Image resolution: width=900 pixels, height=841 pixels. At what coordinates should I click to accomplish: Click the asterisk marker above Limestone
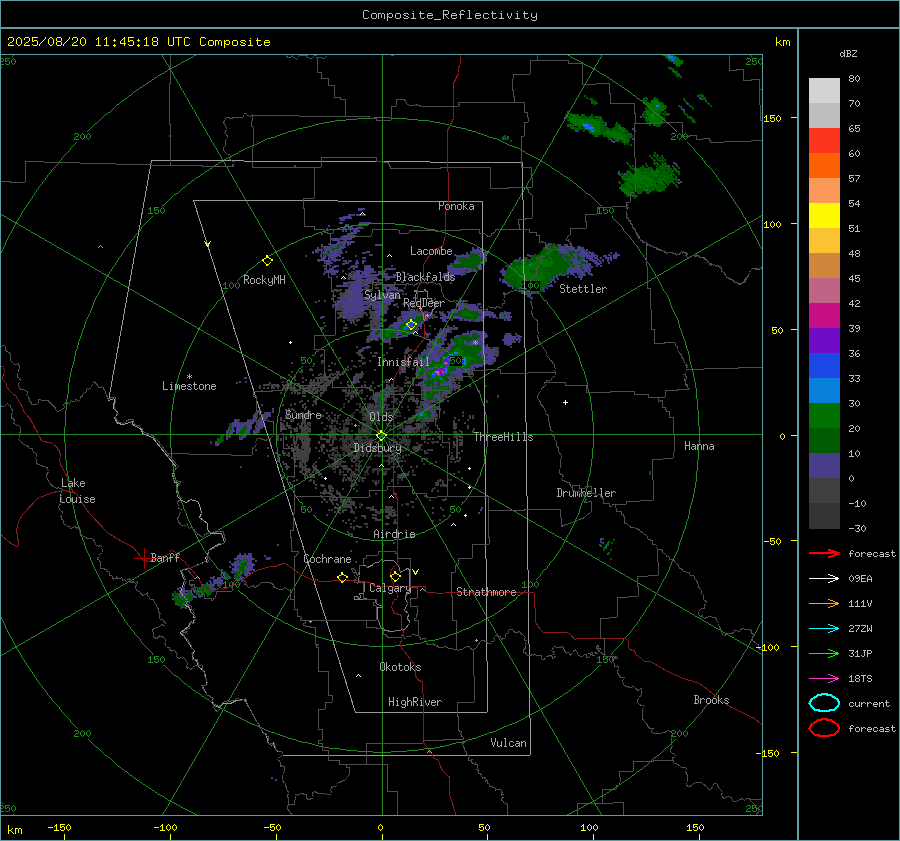(x=189, y=377)
